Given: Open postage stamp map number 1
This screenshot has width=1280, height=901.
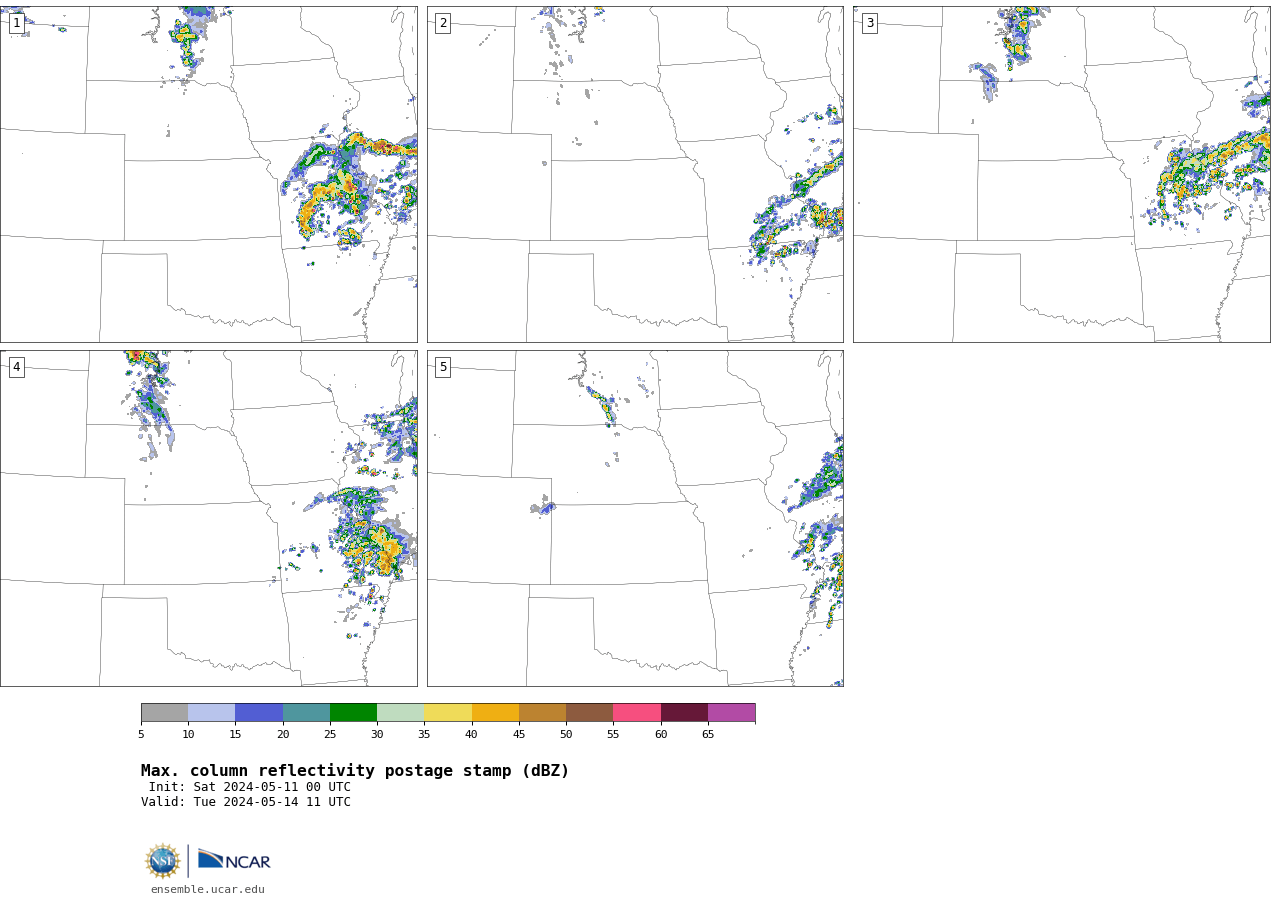Looking at the screenshot, I should [208, 175].
